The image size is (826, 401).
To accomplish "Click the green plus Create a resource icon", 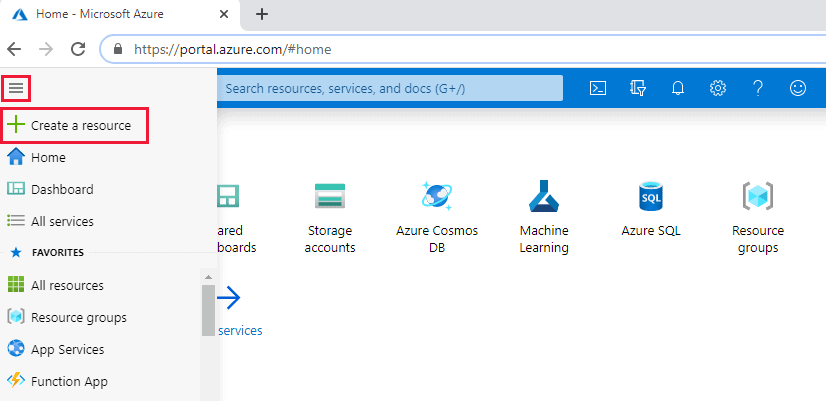I will coord(17,125).
